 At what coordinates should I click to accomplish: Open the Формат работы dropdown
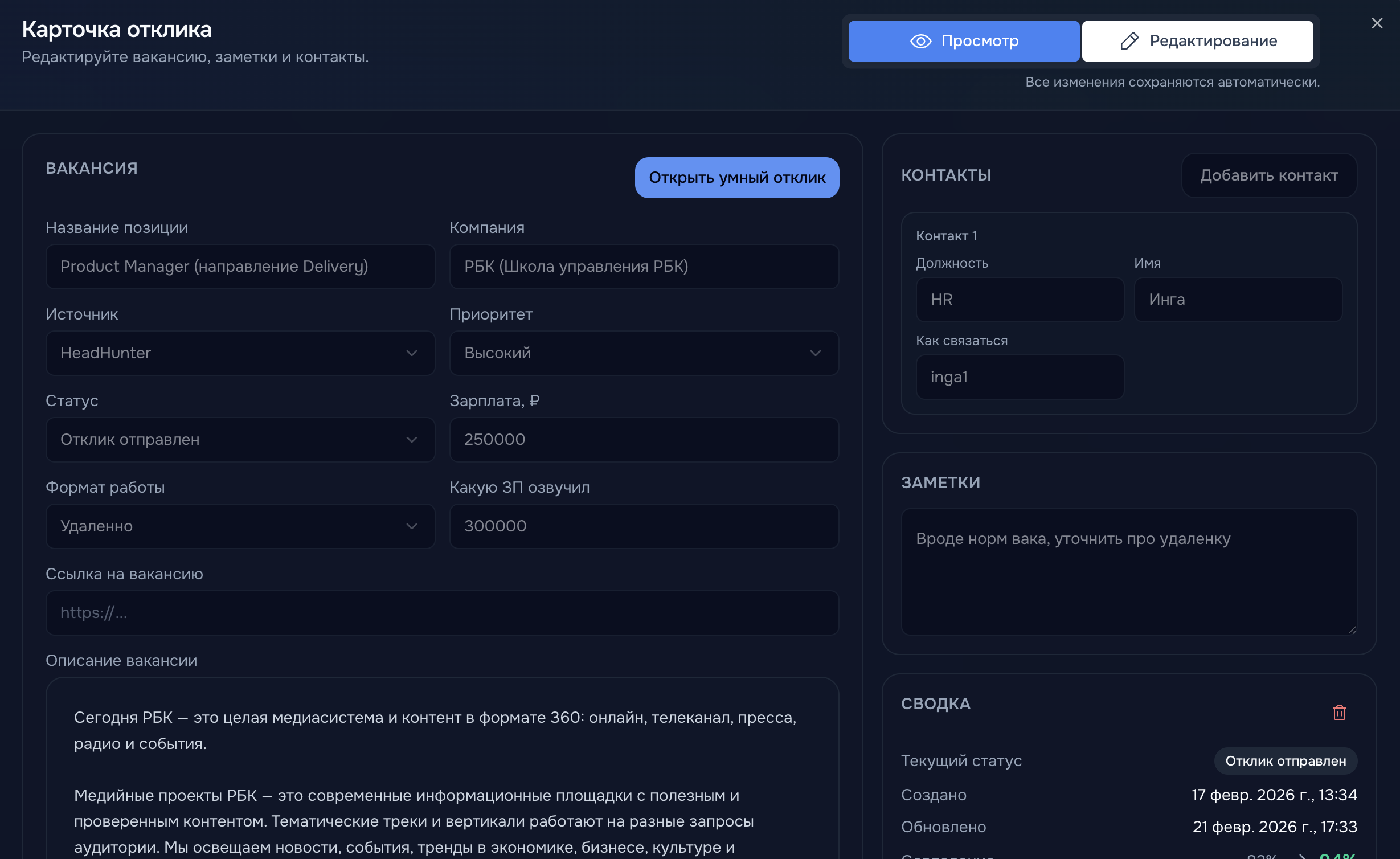(240, 526)
